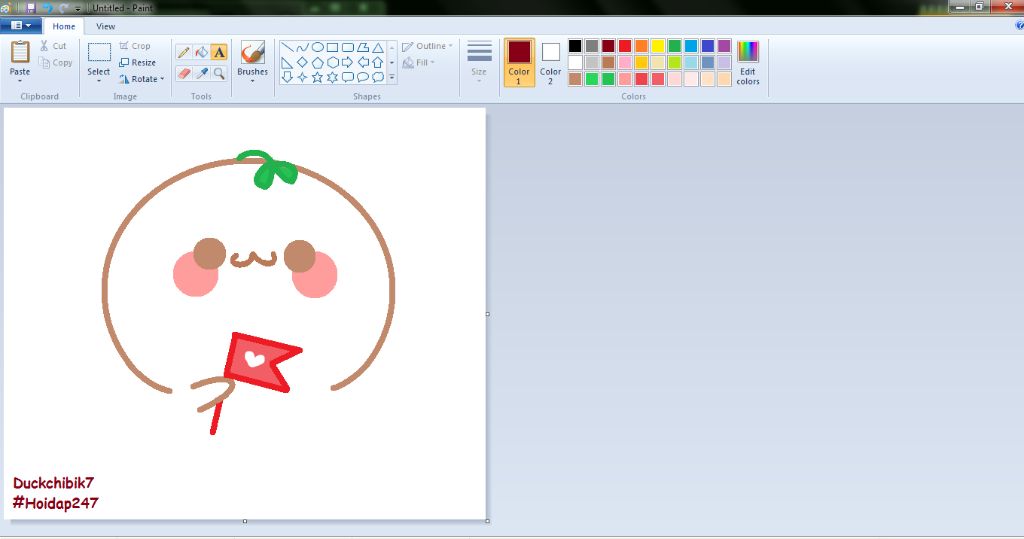Open the Outline dropdown
The width and height of the screenshot is (1024, 539).
click(x=427, y=46)
